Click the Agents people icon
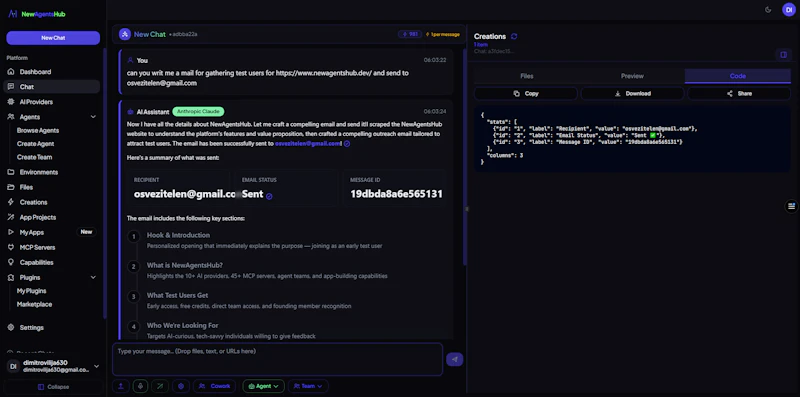This screenshot has width=800, height=397. pos(11,117)
